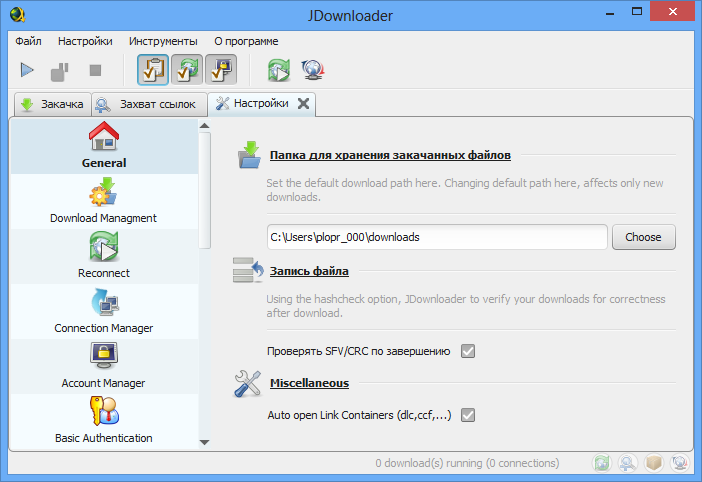Switch to the Захват ссылок tab
The image size is (702, 482).
coord(150,104)
